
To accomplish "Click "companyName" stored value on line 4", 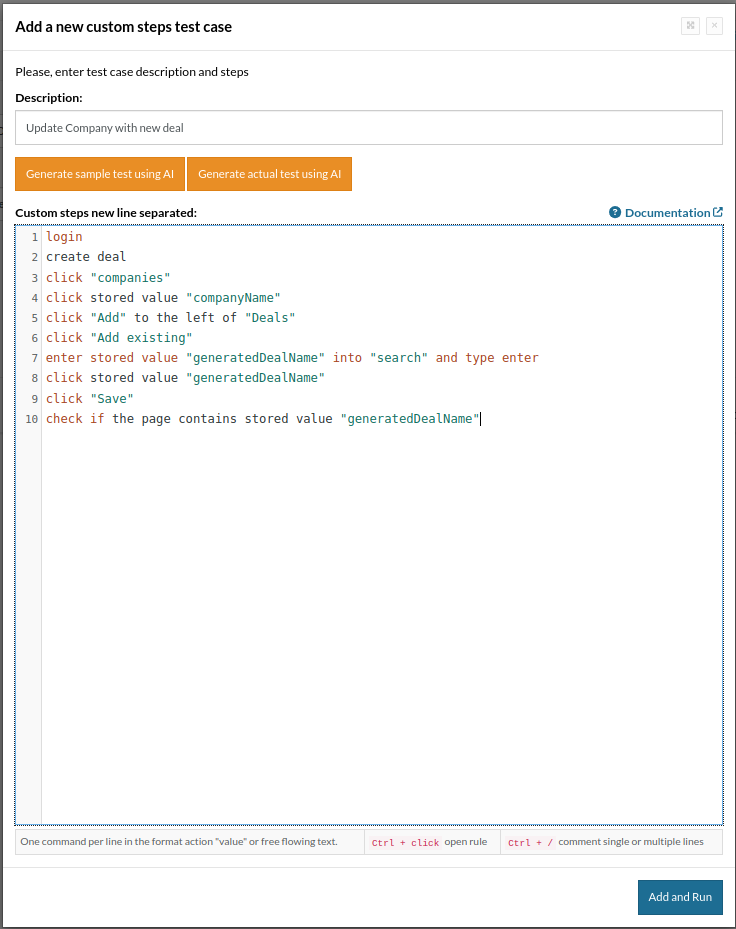I will [x=233, y=298].
